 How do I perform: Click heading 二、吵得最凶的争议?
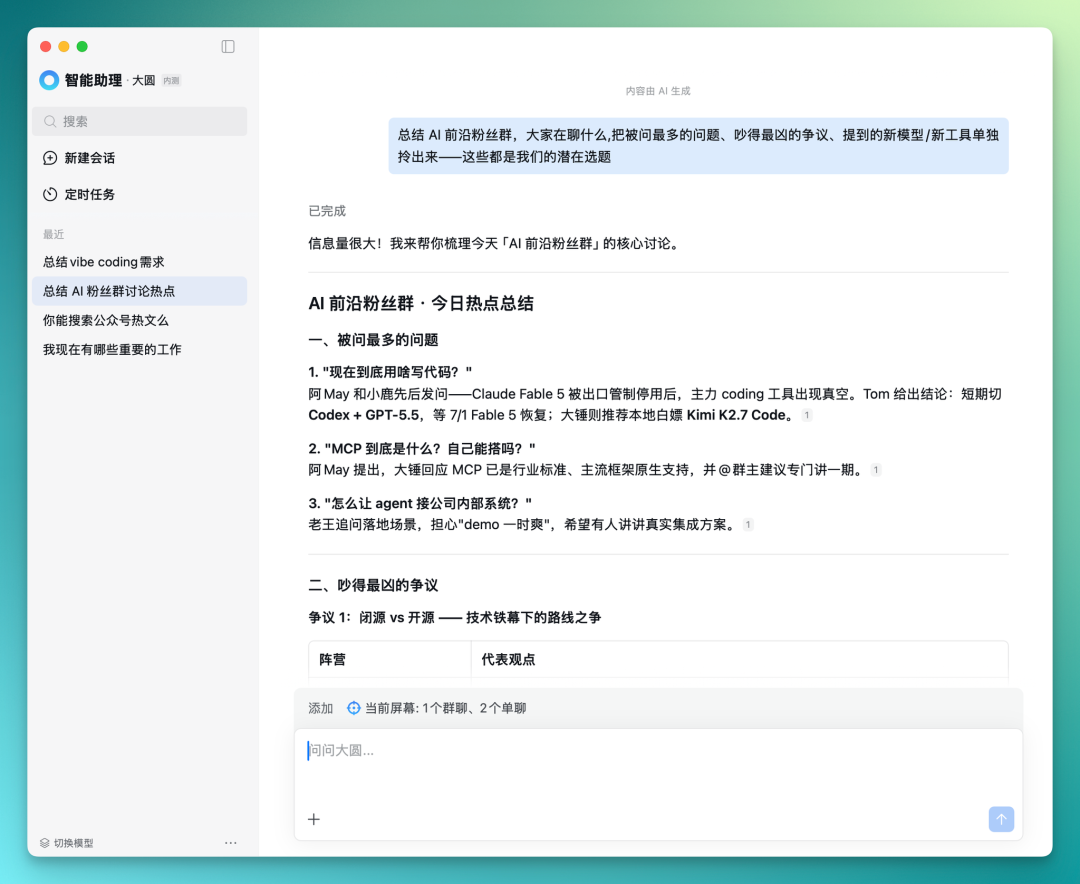point(373,585)
